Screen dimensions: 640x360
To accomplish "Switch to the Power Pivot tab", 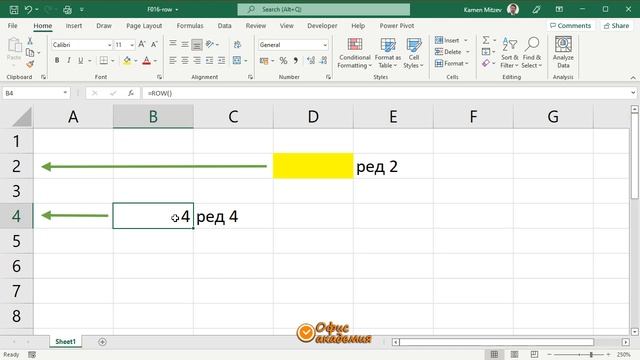I will pyautogui.click(x=397, y=26).
